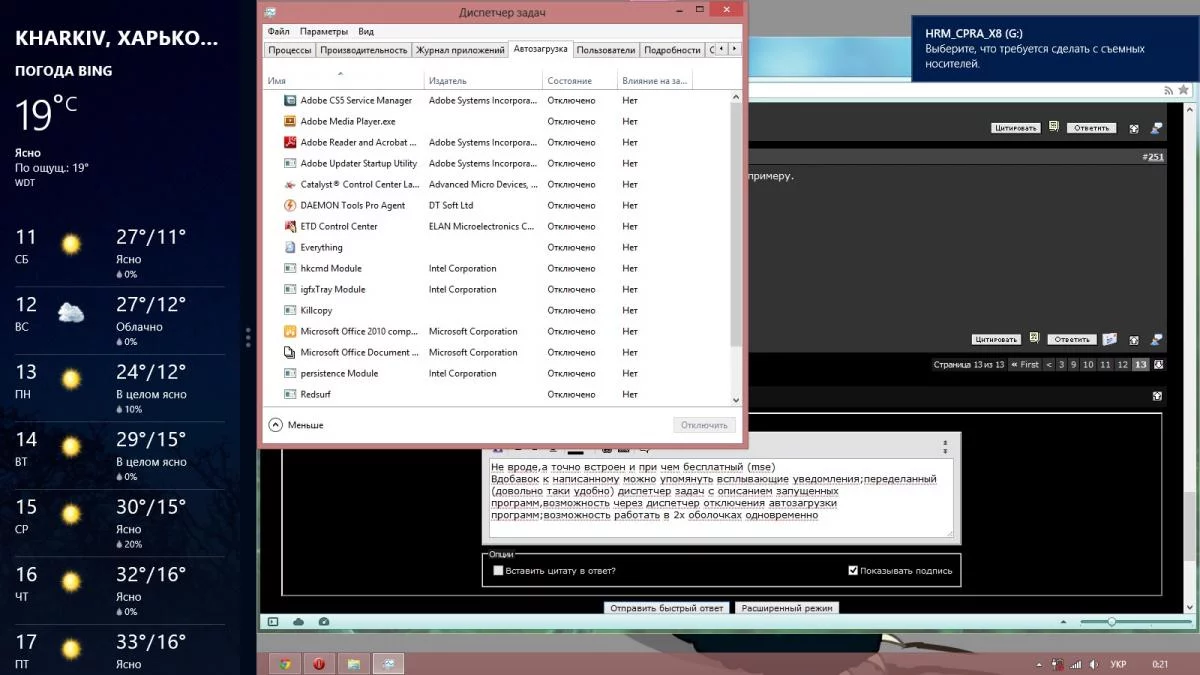Click Adobe Media Player.exe icon

pos(290,121)
